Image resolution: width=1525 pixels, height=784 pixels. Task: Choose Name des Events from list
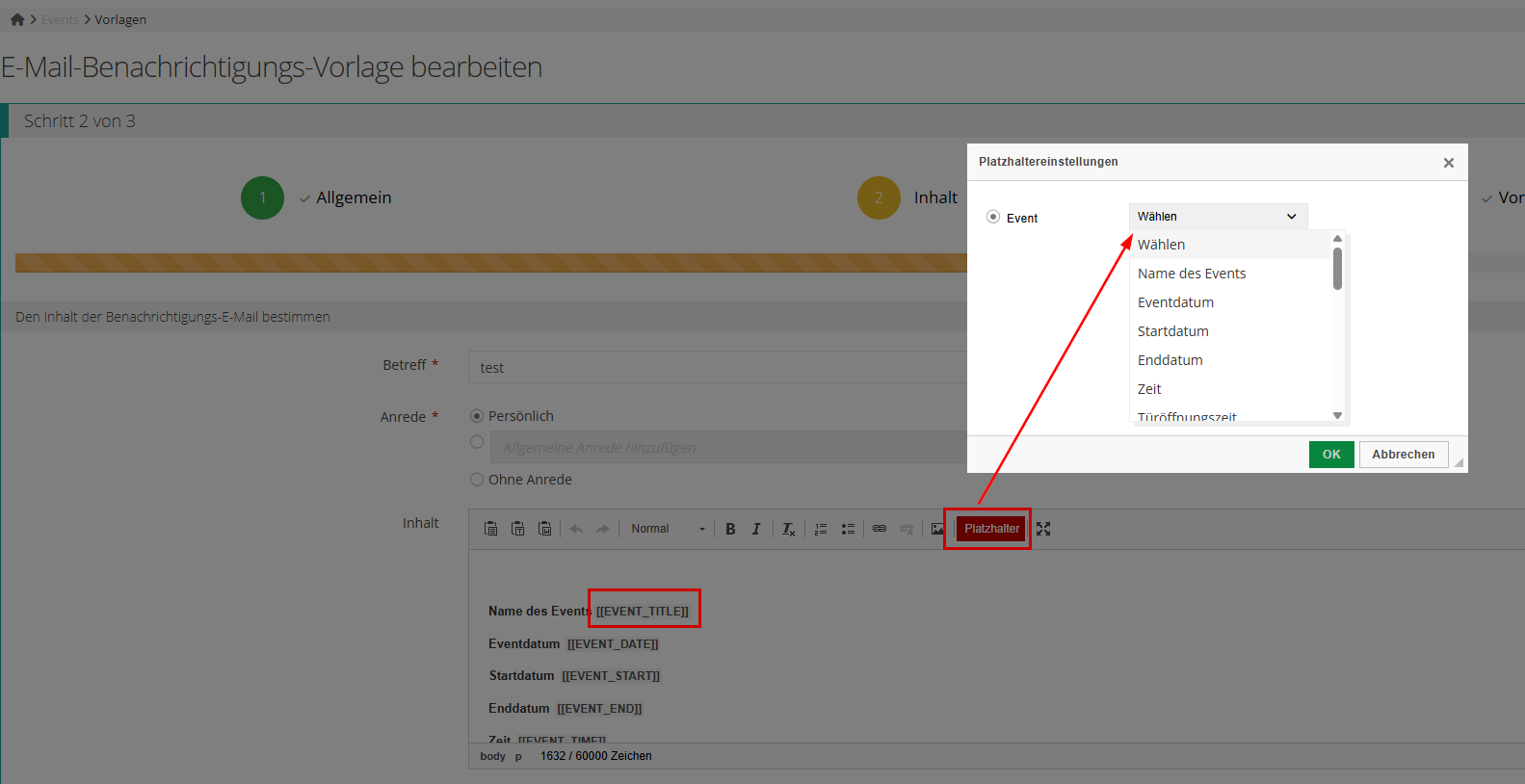(x=1192, y=274)
